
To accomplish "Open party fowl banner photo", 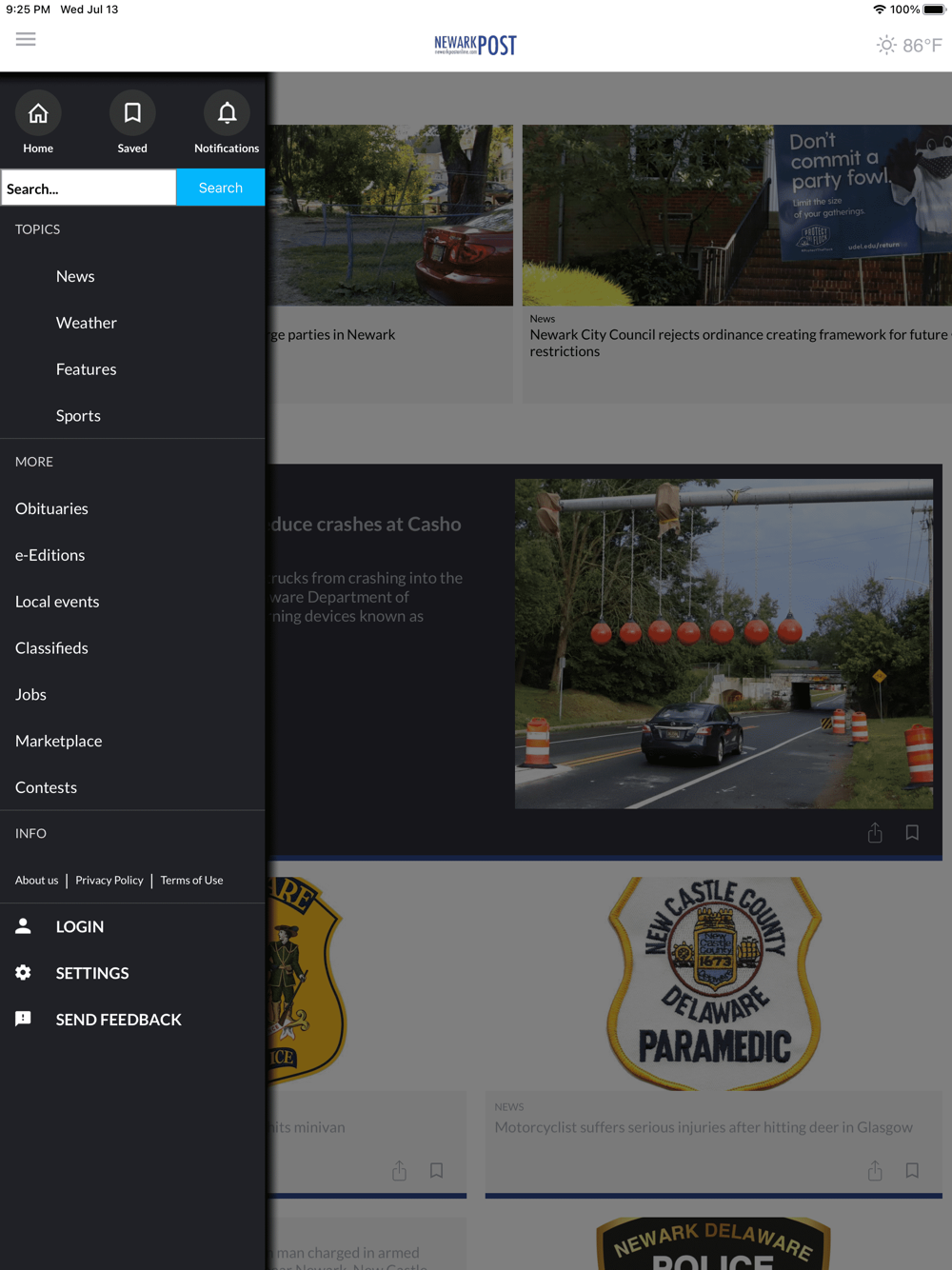I will coord(737,215).
